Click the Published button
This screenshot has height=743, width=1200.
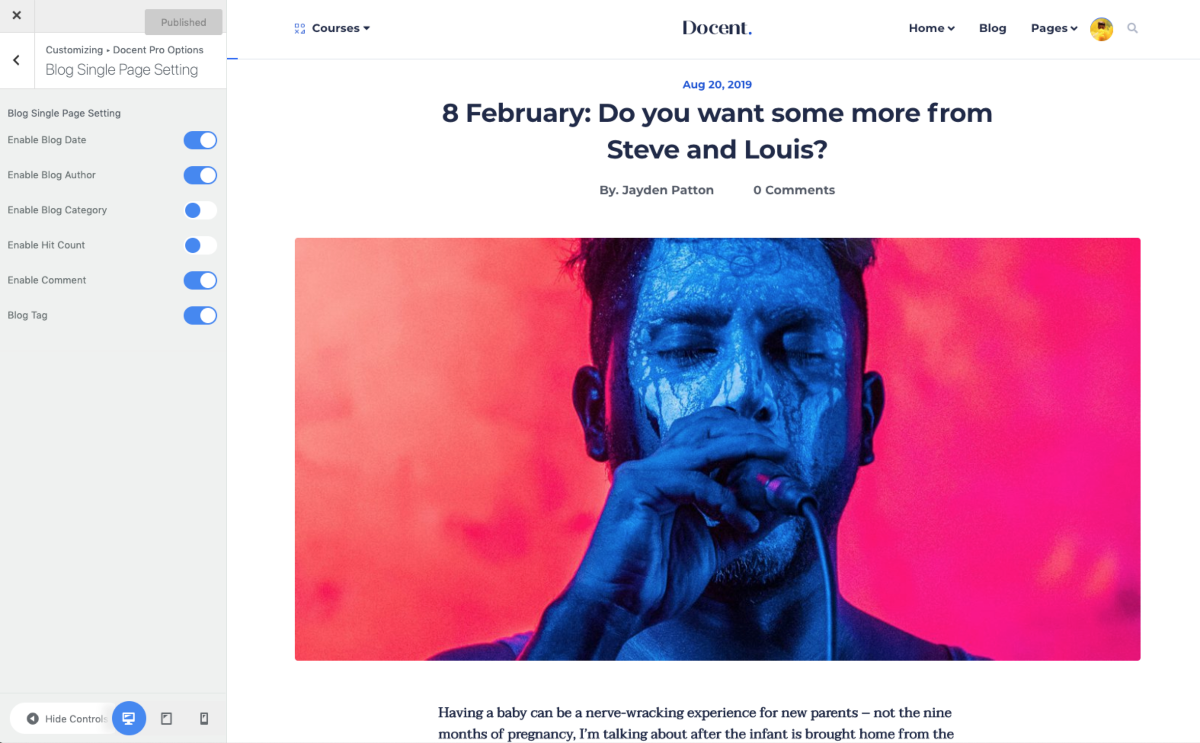(184, 22)
